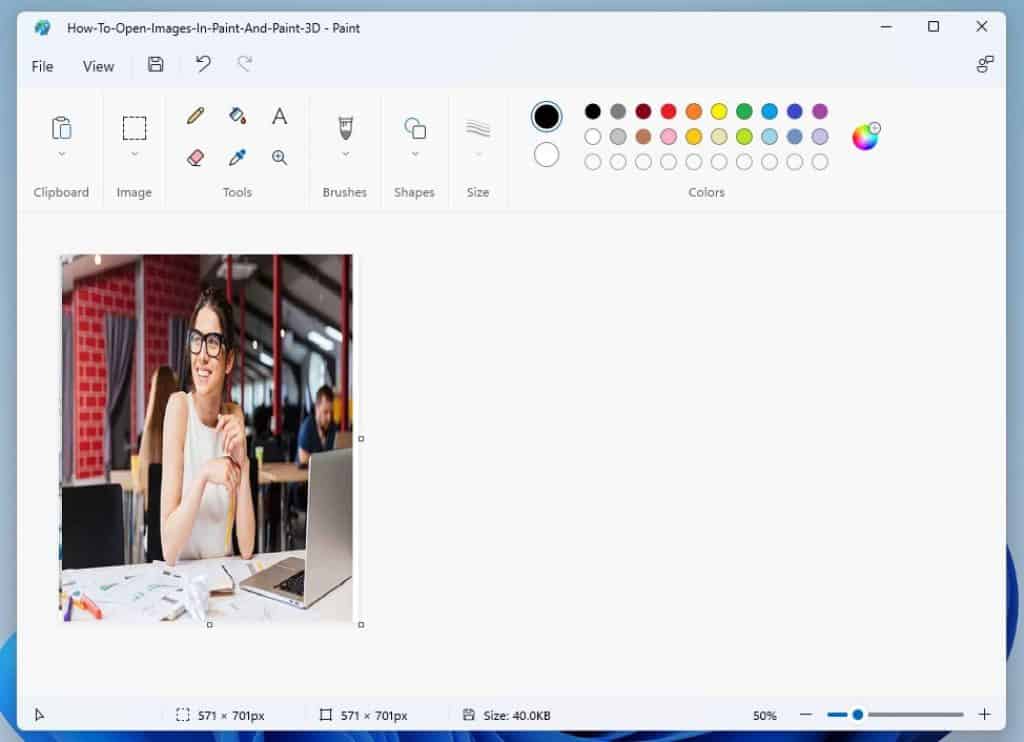Click the zoom in plus button

click(x=985, y=715)
